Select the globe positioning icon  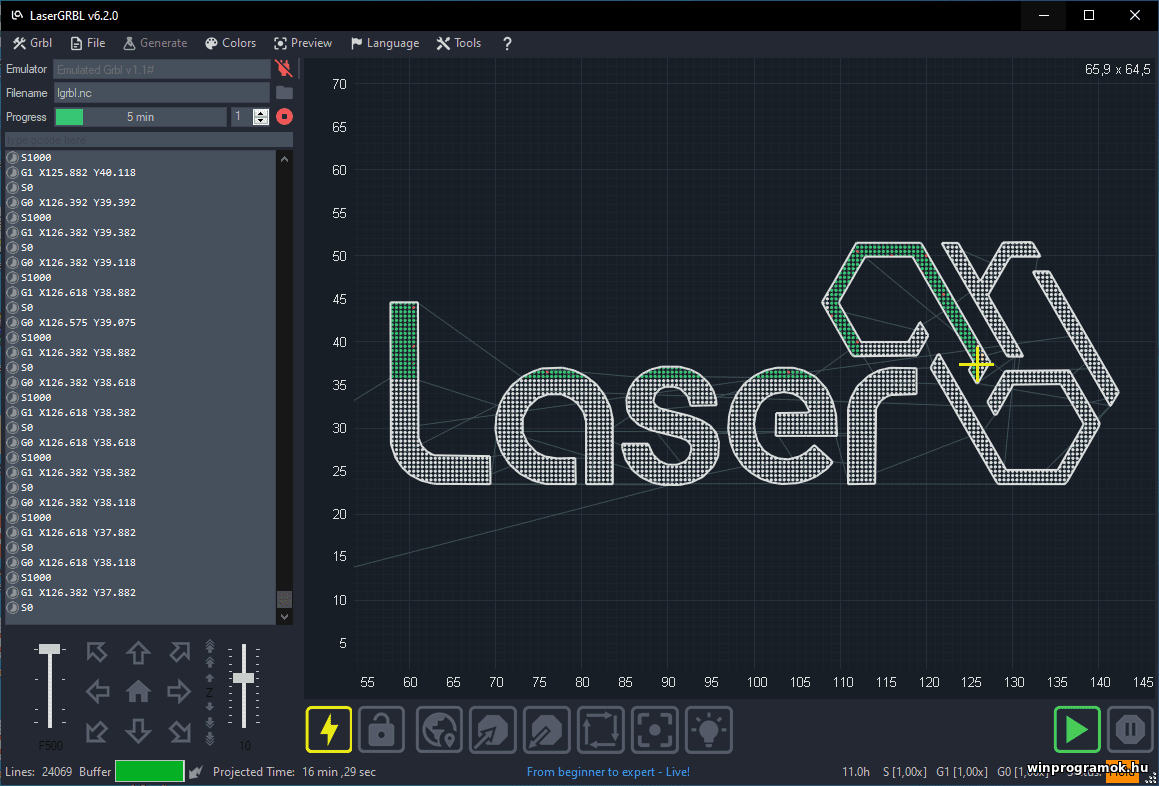[x=438, y=729]
